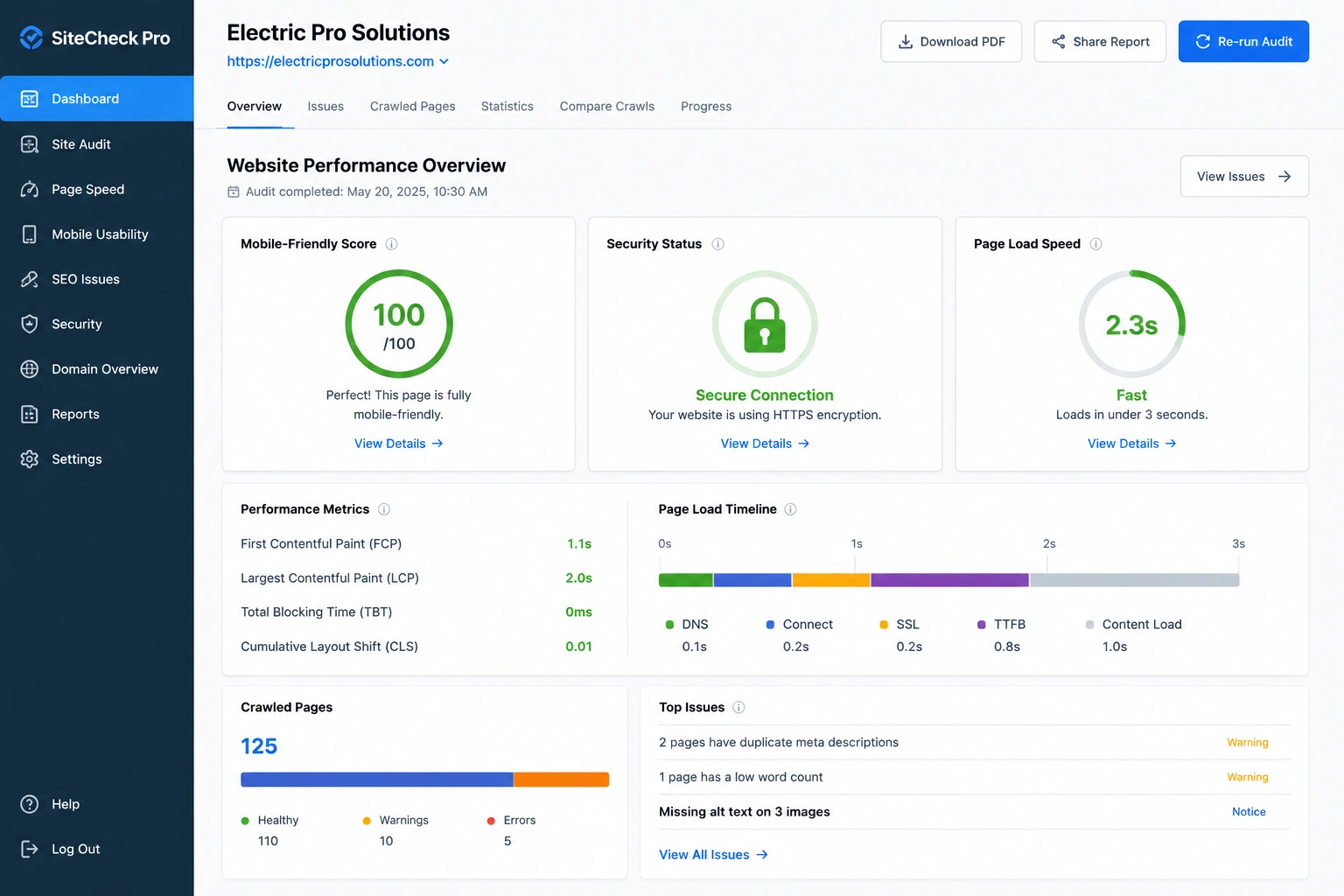1344x896 pixels.
Task: Click the Warnings legend entry
Action: click(x=395, y=830)
